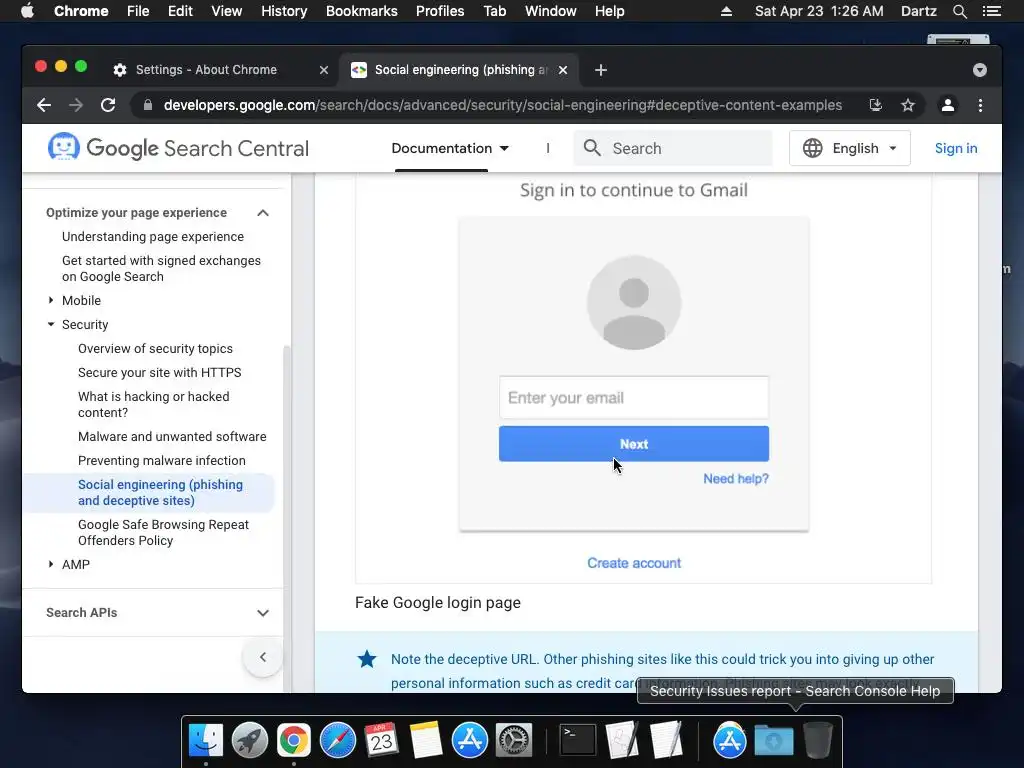Open Control Center list icon in menu bar
This screenshot has height=768, width=1024.
pyautogui.click(x=991, y=11)
